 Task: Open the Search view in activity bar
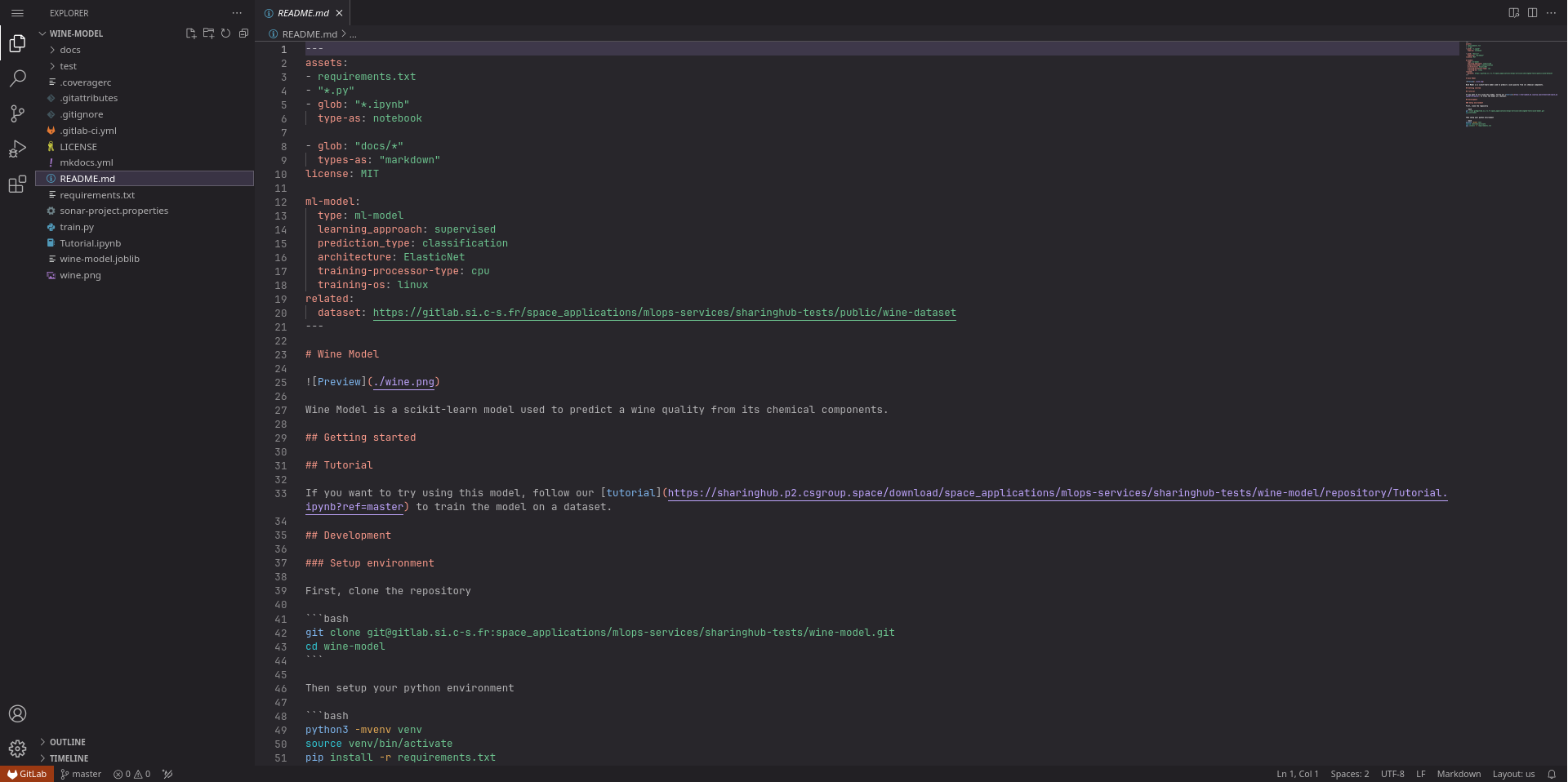(x=17, y=78)
